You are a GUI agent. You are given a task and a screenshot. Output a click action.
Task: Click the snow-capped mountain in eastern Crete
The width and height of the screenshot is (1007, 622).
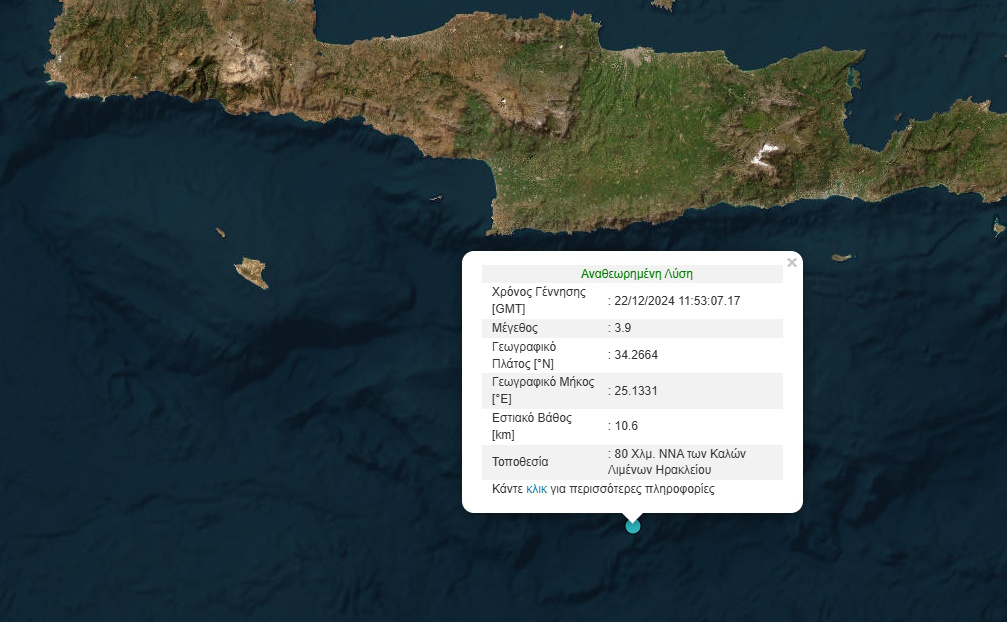click(766, 153)
